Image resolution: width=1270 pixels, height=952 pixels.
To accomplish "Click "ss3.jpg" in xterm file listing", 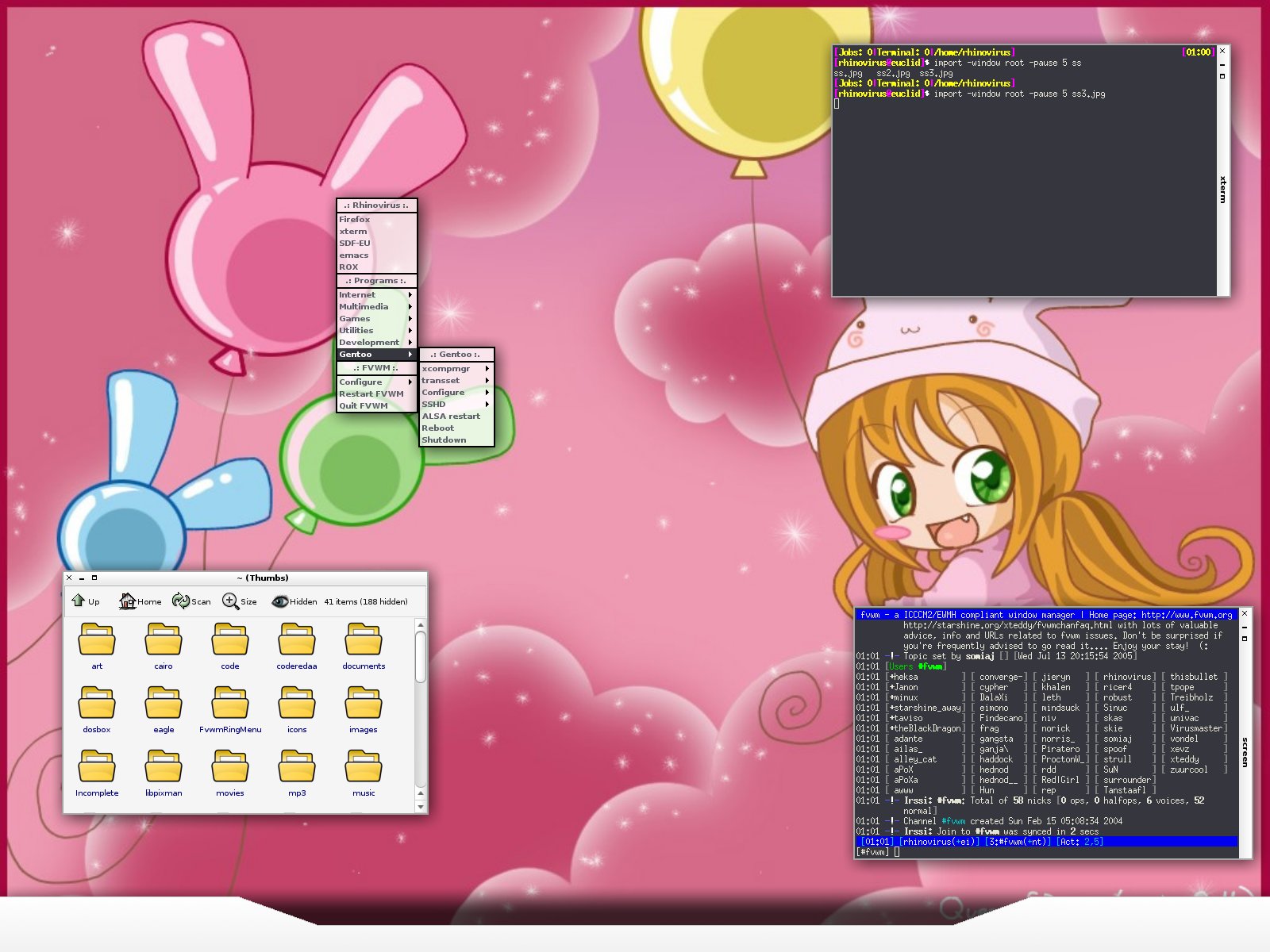I will pos(936,73).
